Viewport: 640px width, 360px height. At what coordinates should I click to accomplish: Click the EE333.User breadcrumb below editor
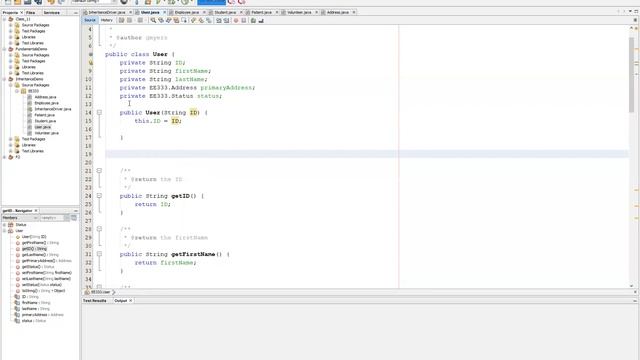pos(100,292)
